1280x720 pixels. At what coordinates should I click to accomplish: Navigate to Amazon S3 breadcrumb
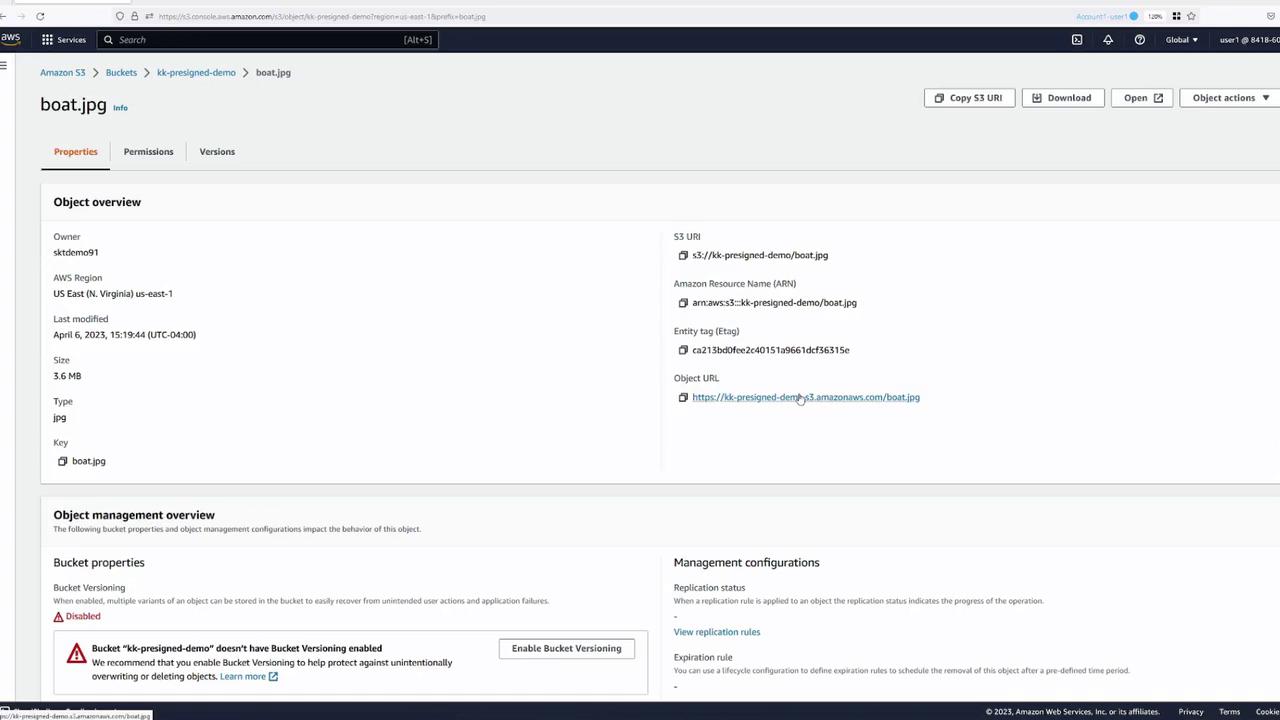tap(63, 72)
